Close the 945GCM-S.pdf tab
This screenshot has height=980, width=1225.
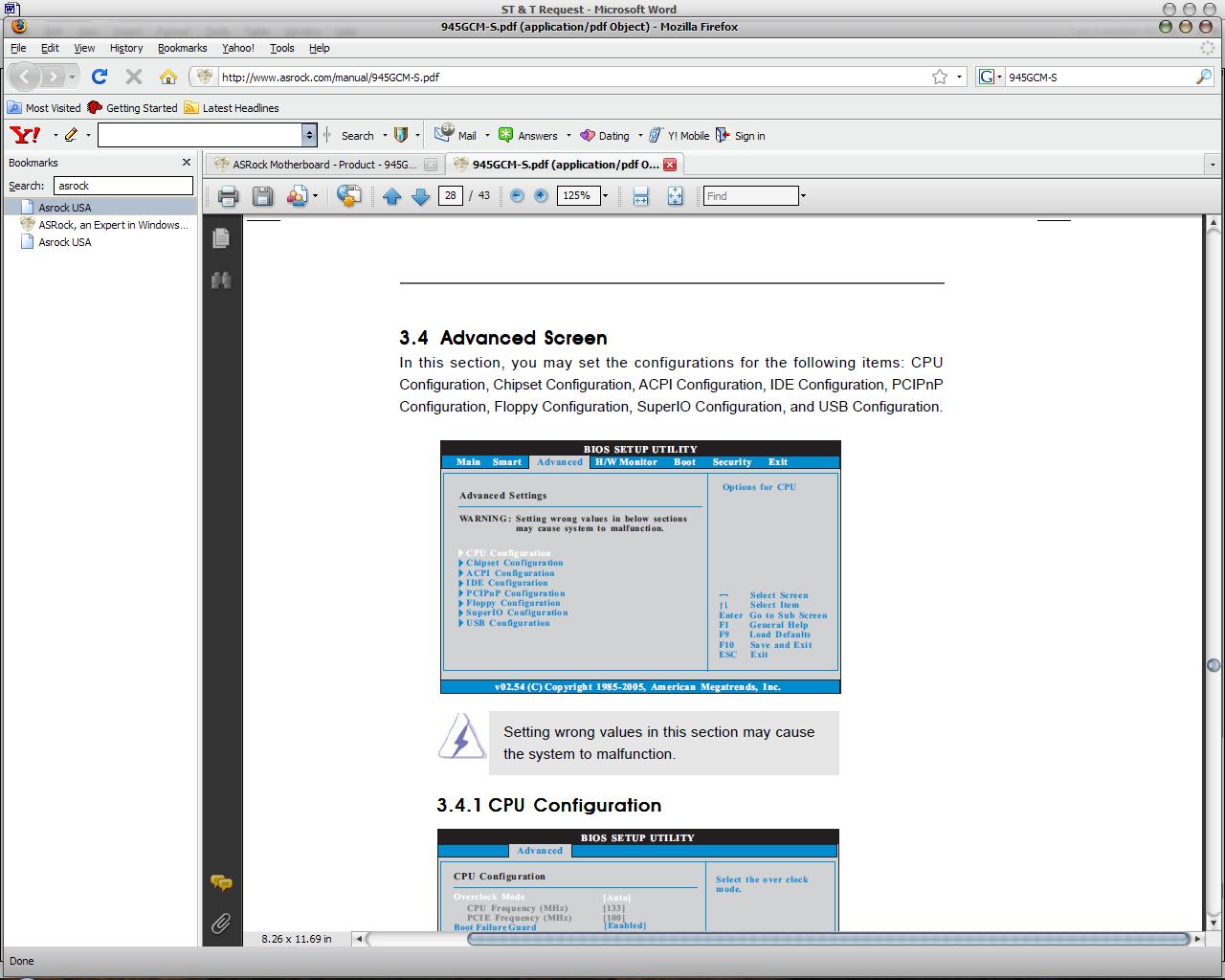[670, 165]
